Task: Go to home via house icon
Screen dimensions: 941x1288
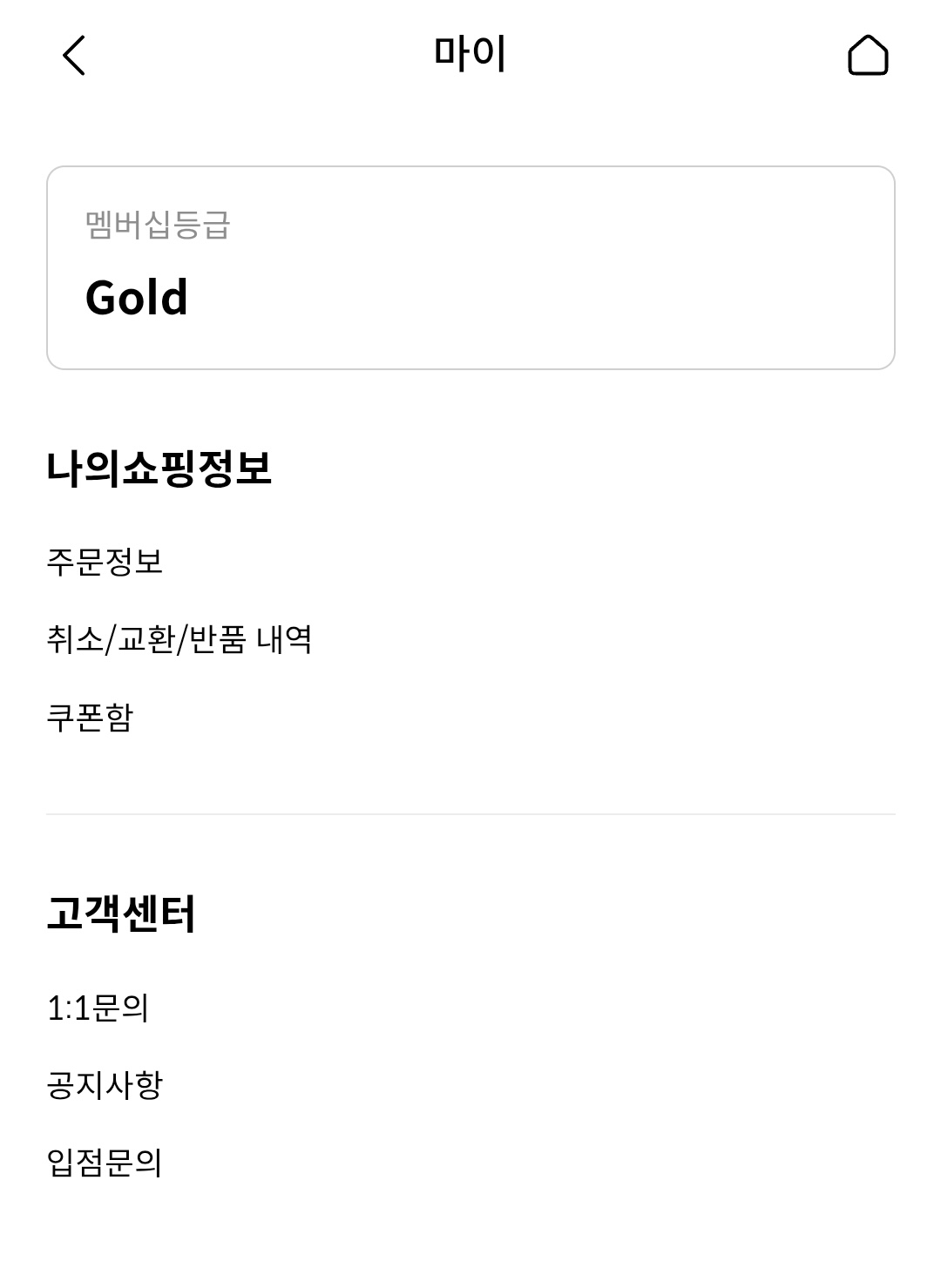Action: pos(867,56)
